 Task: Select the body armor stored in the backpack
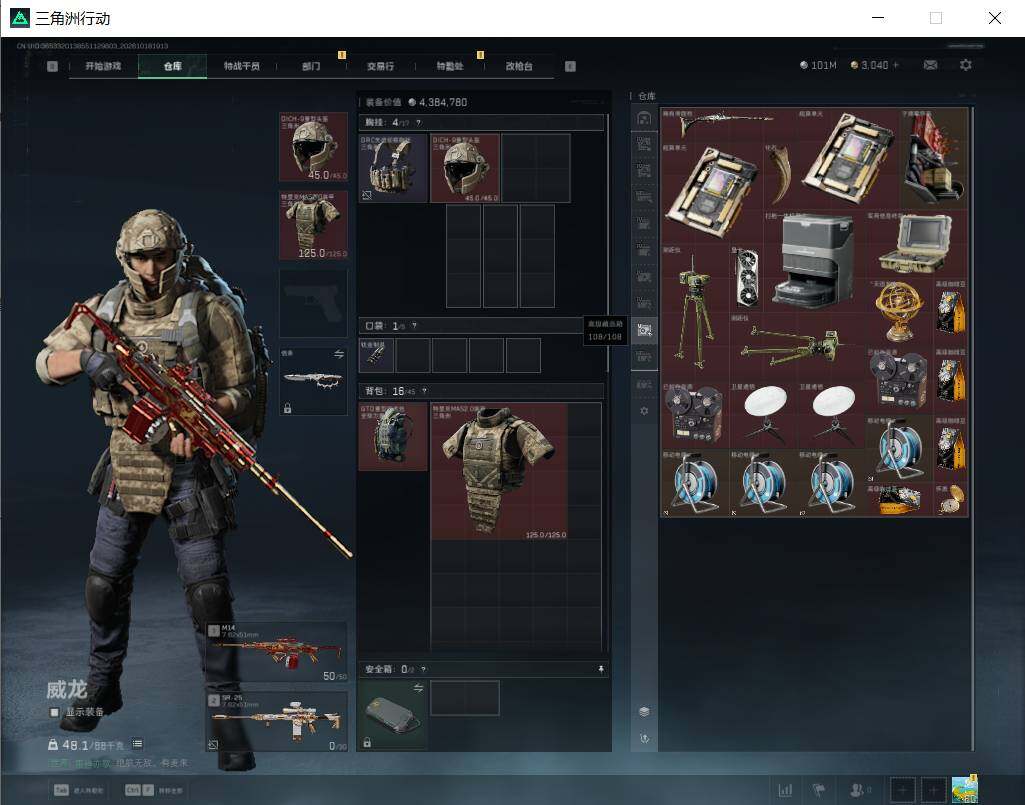(x=499, y=471)
